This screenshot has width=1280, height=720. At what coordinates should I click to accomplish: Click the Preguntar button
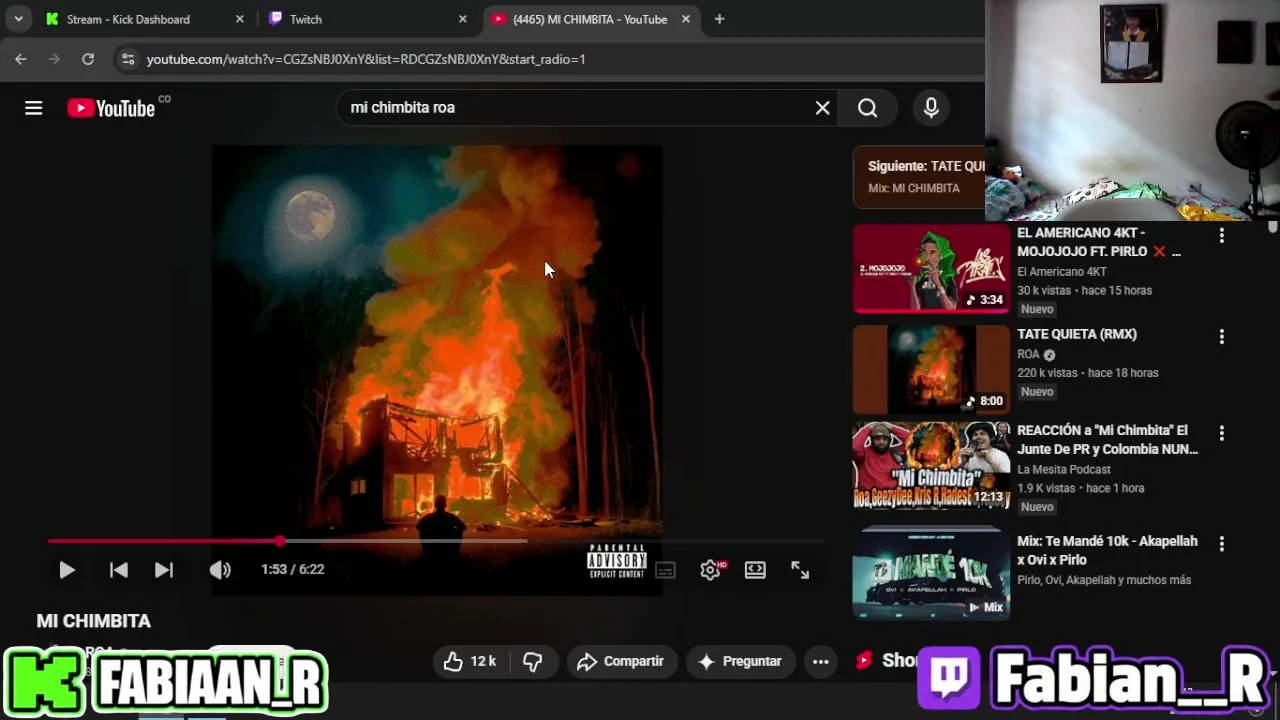pyautogui.click(x=740, y=661)
